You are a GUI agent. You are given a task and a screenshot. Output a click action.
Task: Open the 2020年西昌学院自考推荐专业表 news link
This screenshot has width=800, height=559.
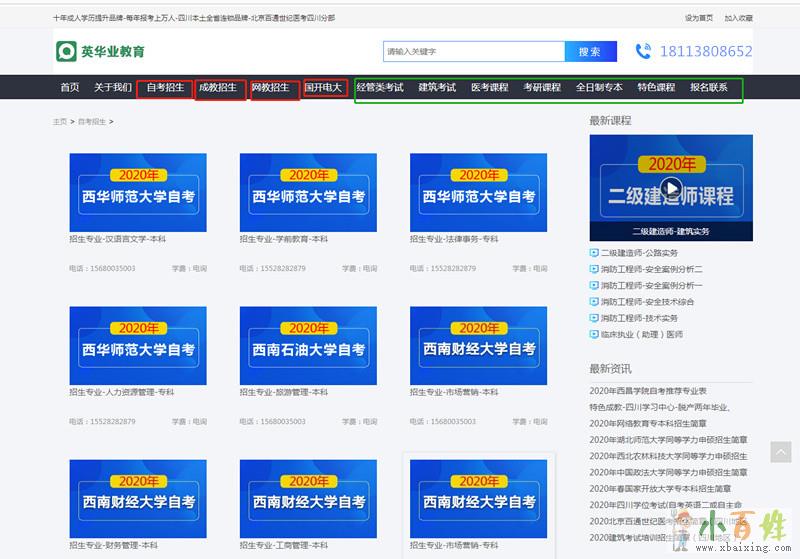click(x=647, y=391)
